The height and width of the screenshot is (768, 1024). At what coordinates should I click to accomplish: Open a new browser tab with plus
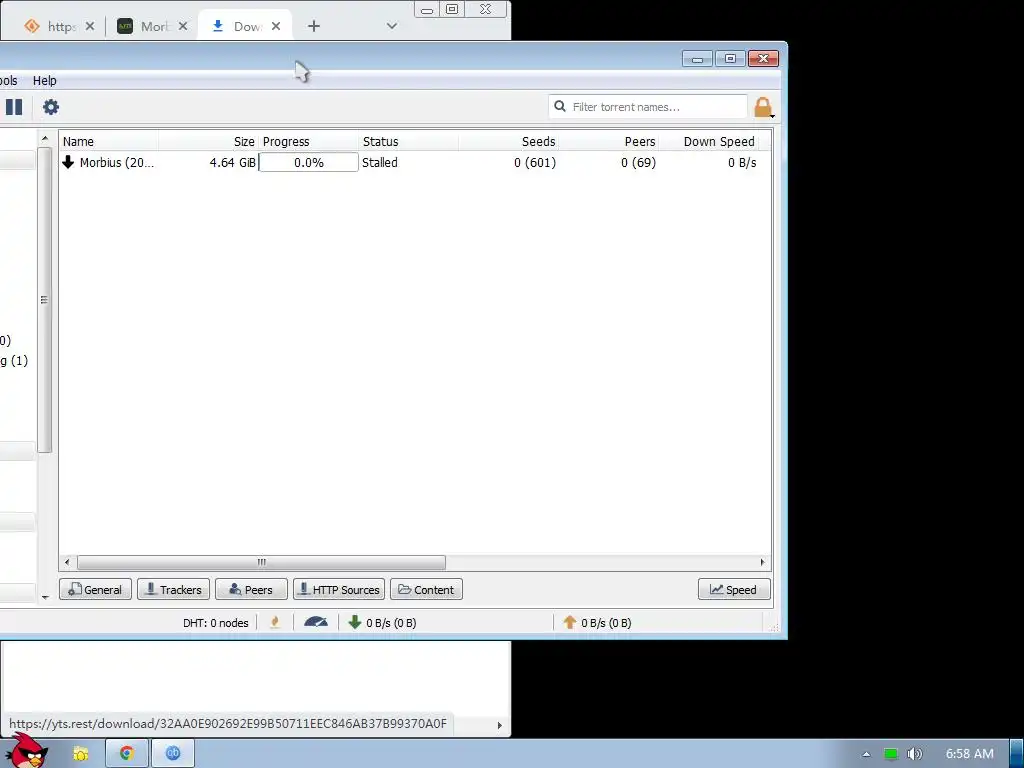314,26
